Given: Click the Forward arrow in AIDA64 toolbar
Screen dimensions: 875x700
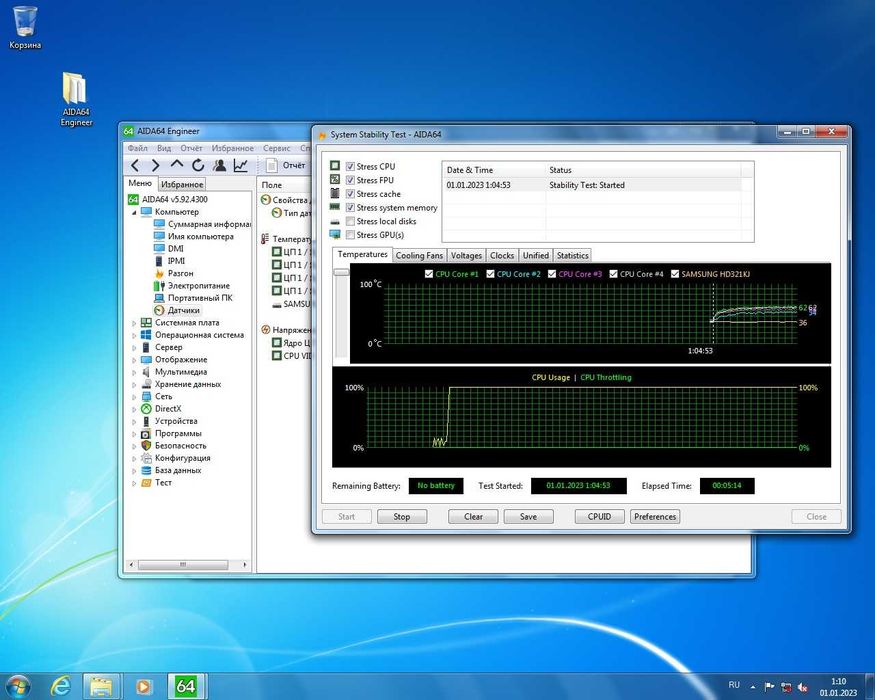Looking at the screenshot, I should point(156,165).
